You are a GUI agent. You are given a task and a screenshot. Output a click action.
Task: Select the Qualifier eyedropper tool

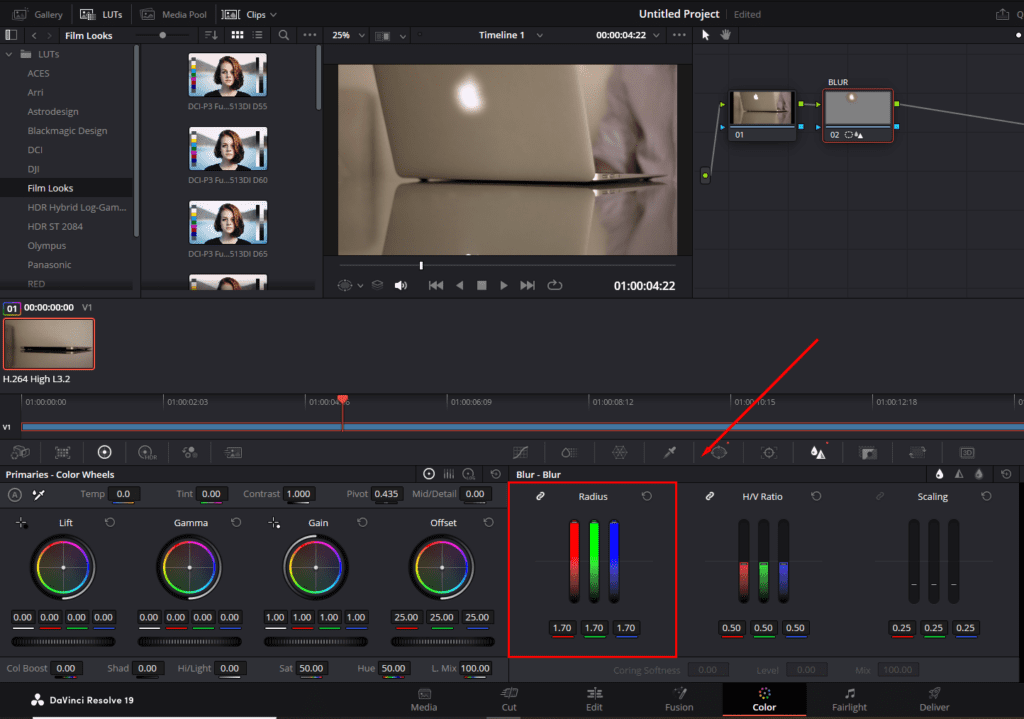[x=670, y=453]
